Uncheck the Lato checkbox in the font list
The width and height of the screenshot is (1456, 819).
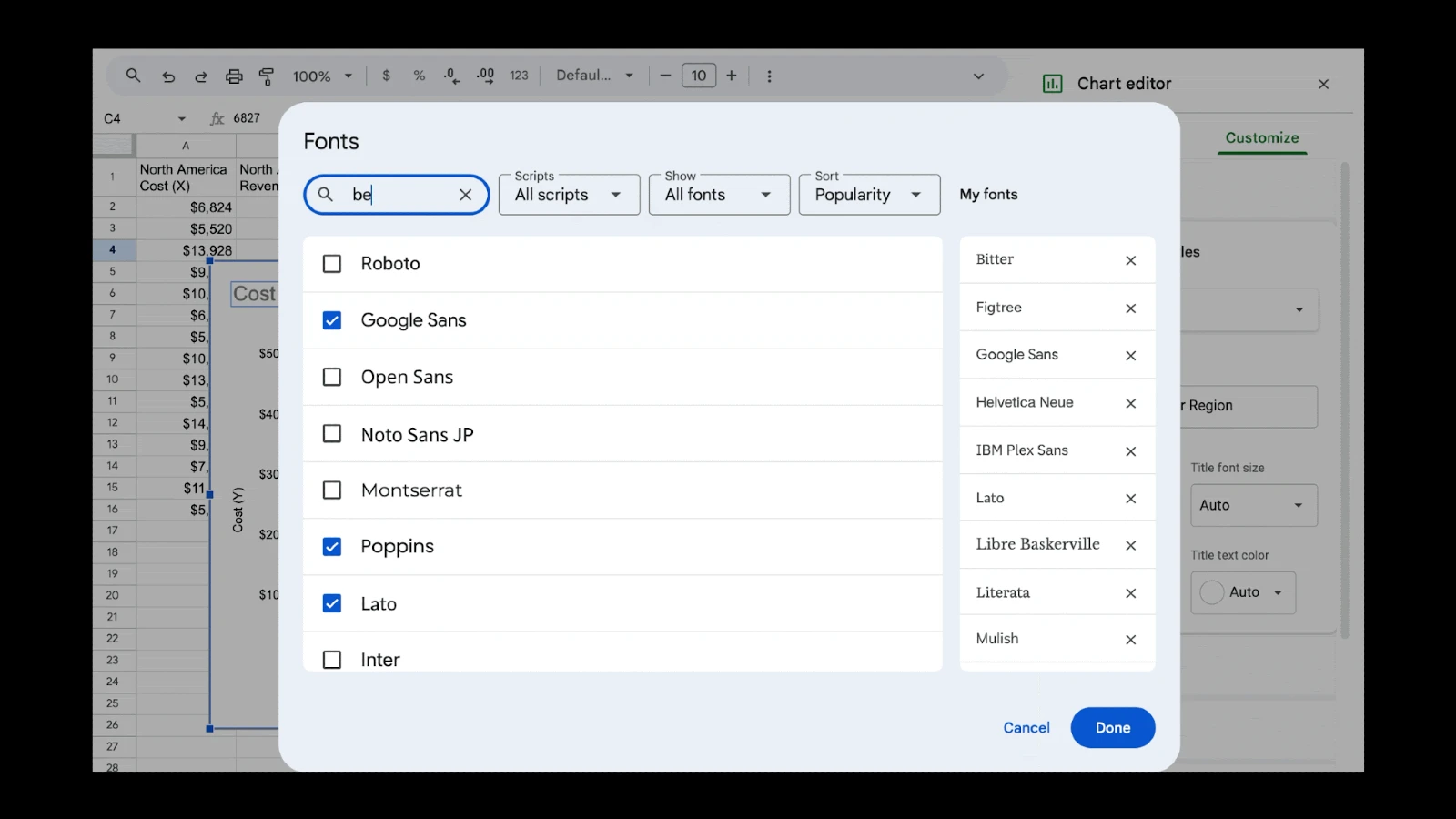[332, 603]
